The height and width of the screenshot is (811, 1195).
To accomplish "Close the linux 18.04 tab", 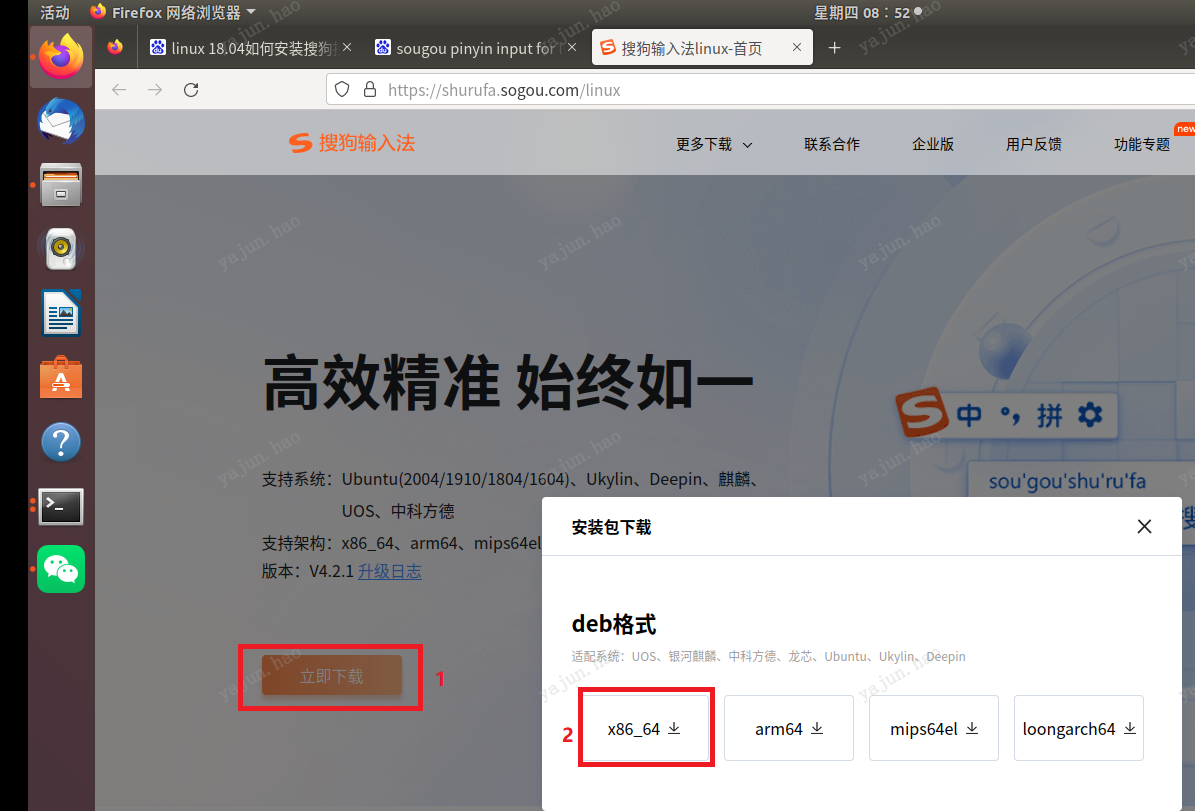I will [347, 47].
